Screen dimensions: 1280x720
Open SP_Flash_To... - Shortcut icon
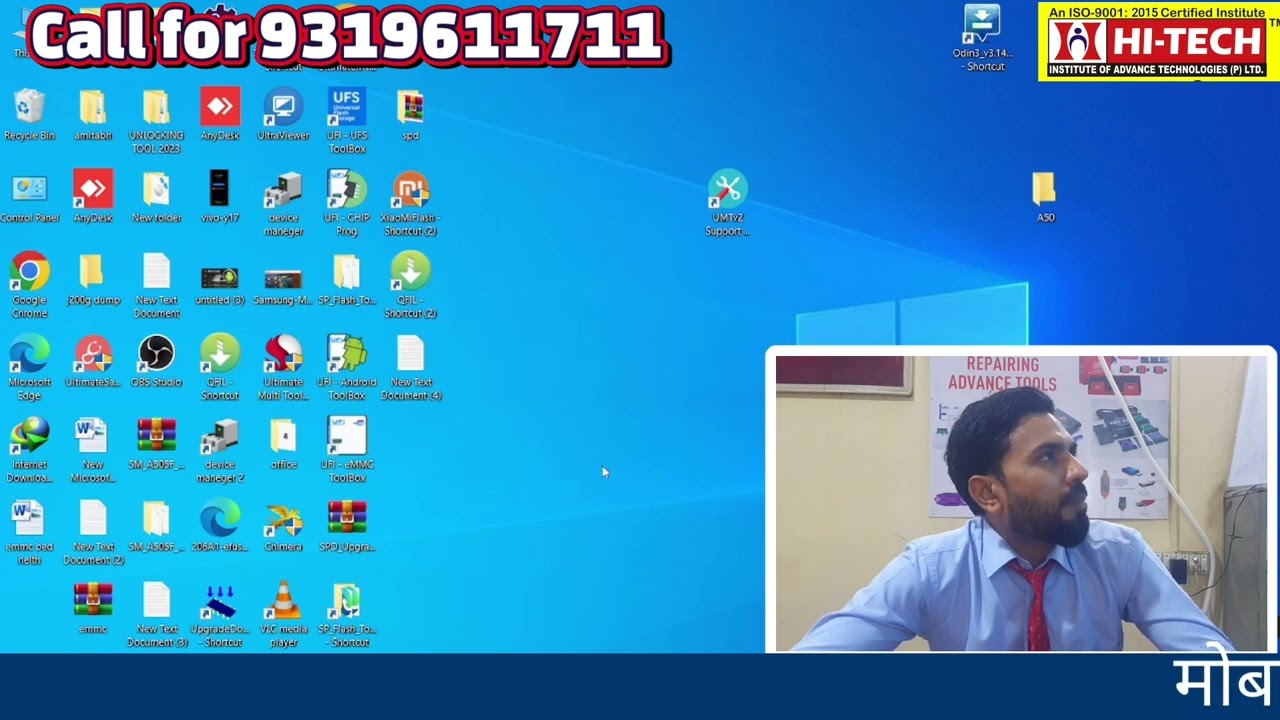(x=347, y=613)
